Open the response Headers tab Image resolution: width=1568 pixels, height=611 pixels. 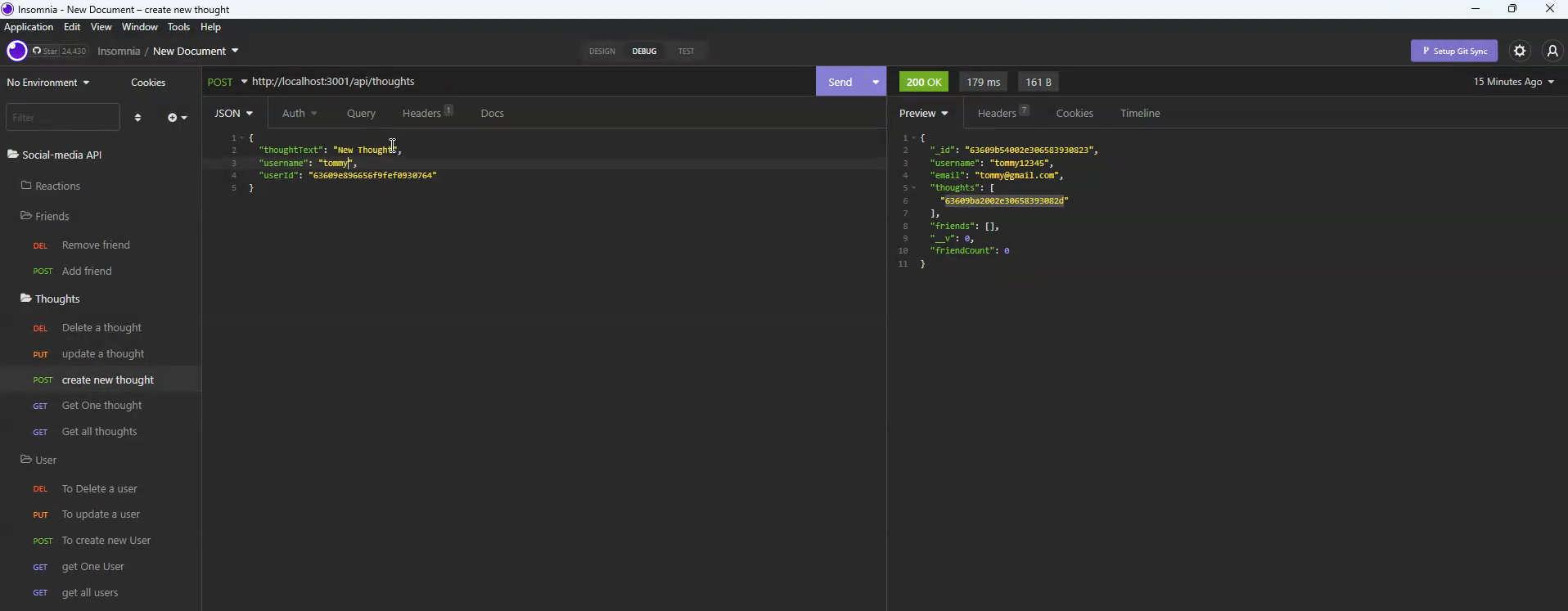[x=1003, y=113]
